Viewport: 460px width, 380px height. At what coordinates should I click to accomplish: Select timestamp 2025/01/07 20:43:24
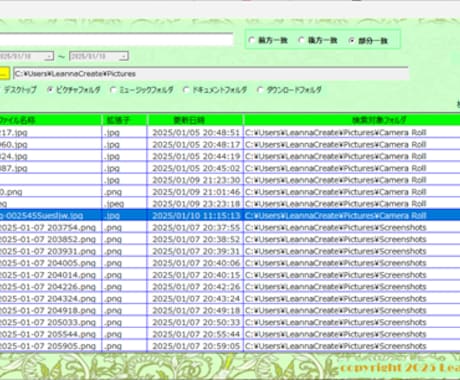(x=196, y=299)
